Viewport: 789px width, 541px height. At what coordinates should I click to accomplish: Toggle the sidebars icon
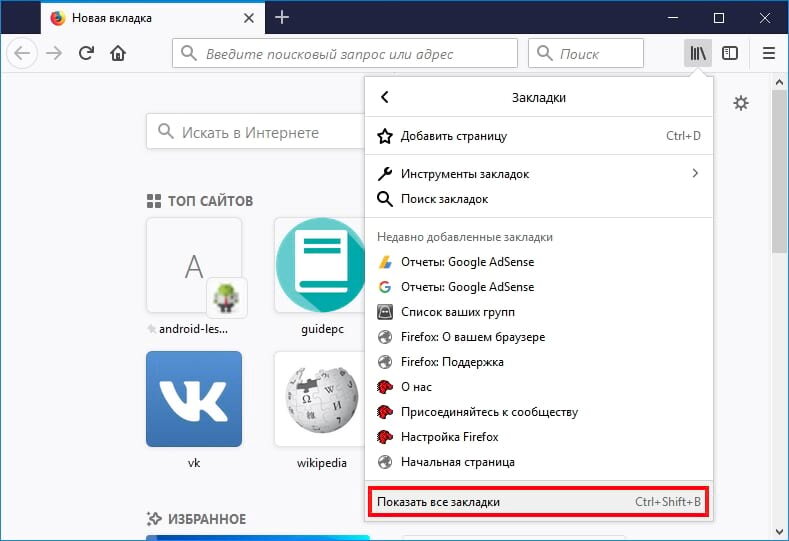tap(730, 53)
